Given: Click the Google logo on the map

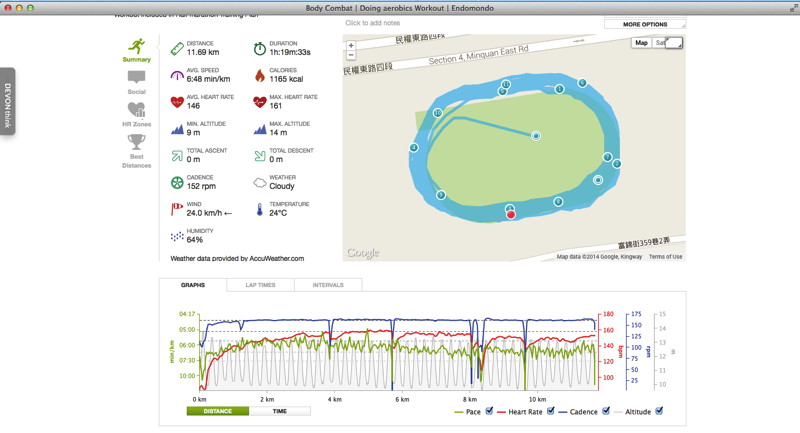Looking at the screenshot, I should [363, 252].
